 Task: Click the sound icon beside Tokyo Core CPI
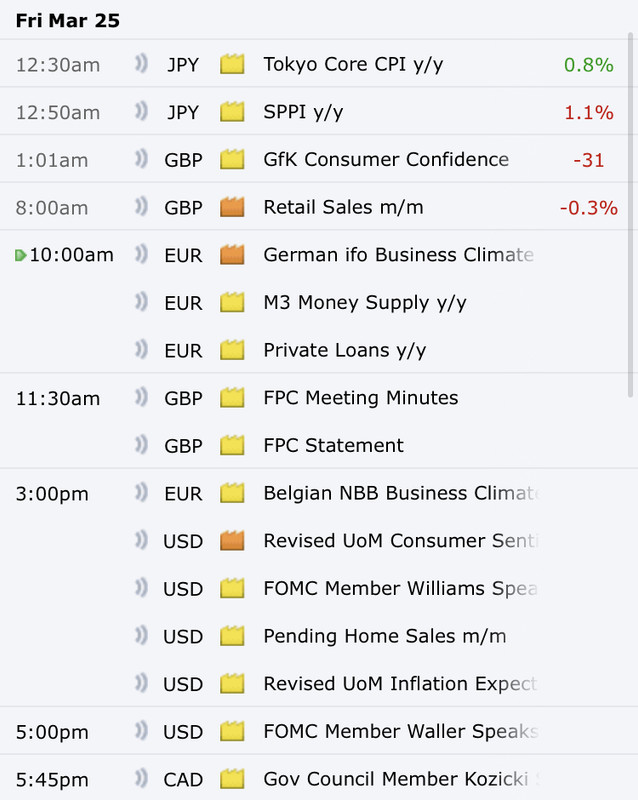pyautogui.click(x=142, y=65)
